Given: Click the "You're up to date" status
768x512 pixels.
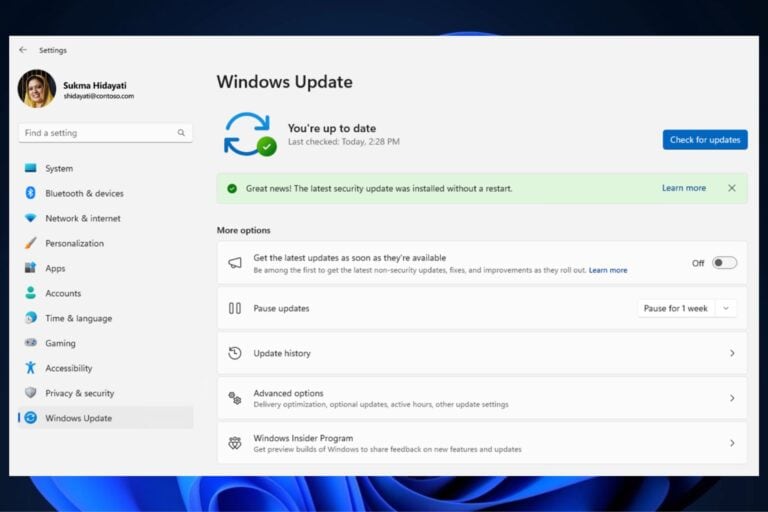Looking at the screenshot, I should [x=332, y=128].
